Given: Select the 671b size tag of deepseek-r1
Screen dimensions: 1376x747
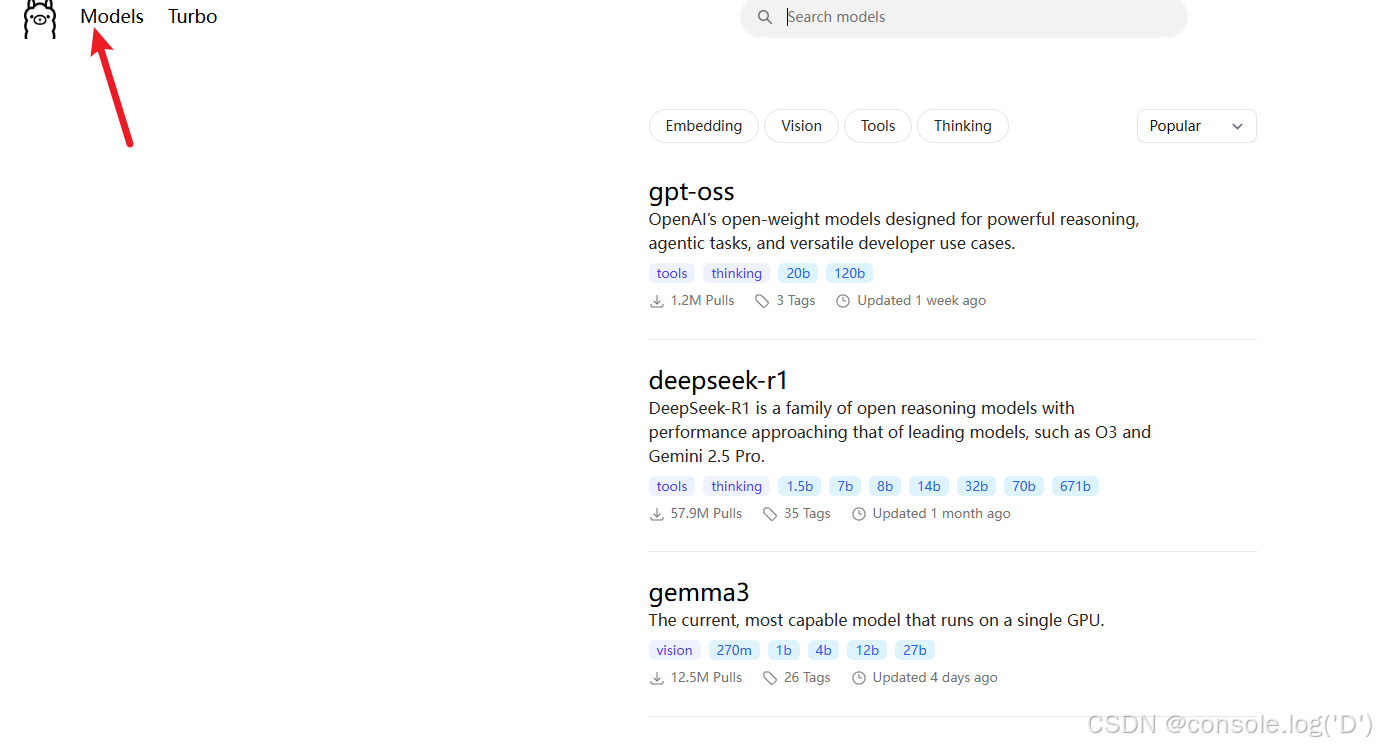Looking at the screenshot, I should pyautogui.click(x=1075, y=486).
